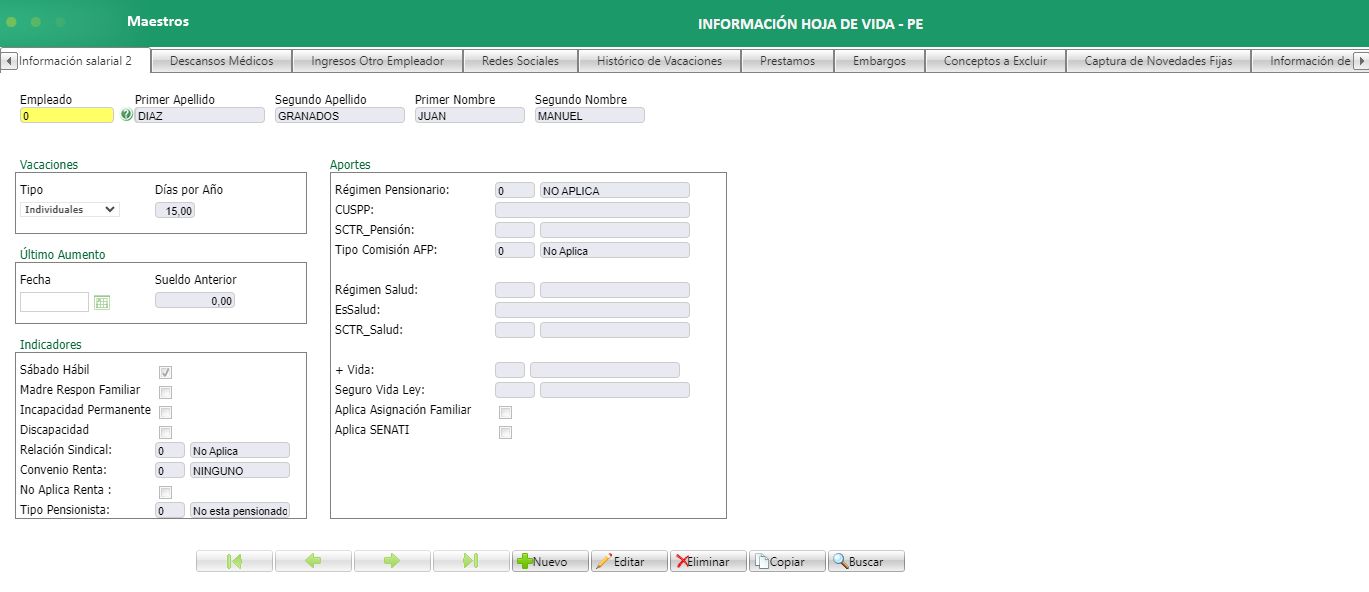Viewport: 1369px width, 592px height.
Task: Switch to the Descansos Médicos tab
Action: point(220,60)
